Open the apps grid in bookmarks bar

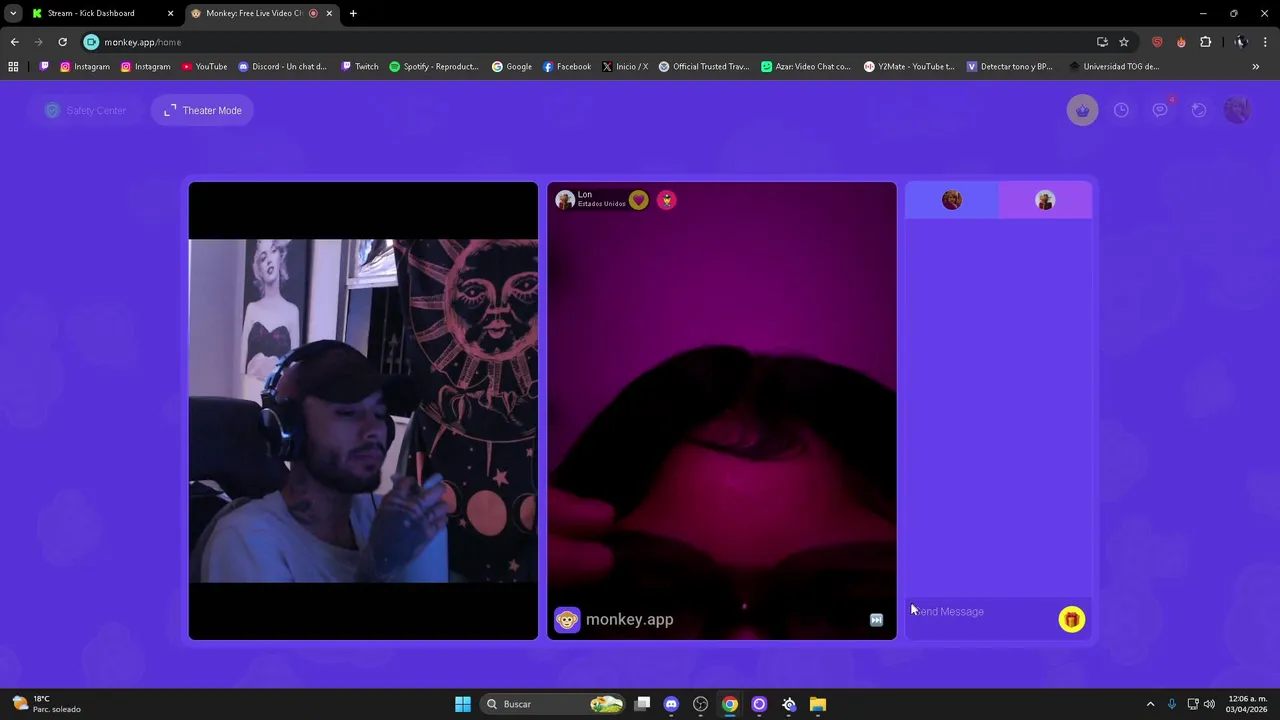pyautogui.click(x=13, y=67)
